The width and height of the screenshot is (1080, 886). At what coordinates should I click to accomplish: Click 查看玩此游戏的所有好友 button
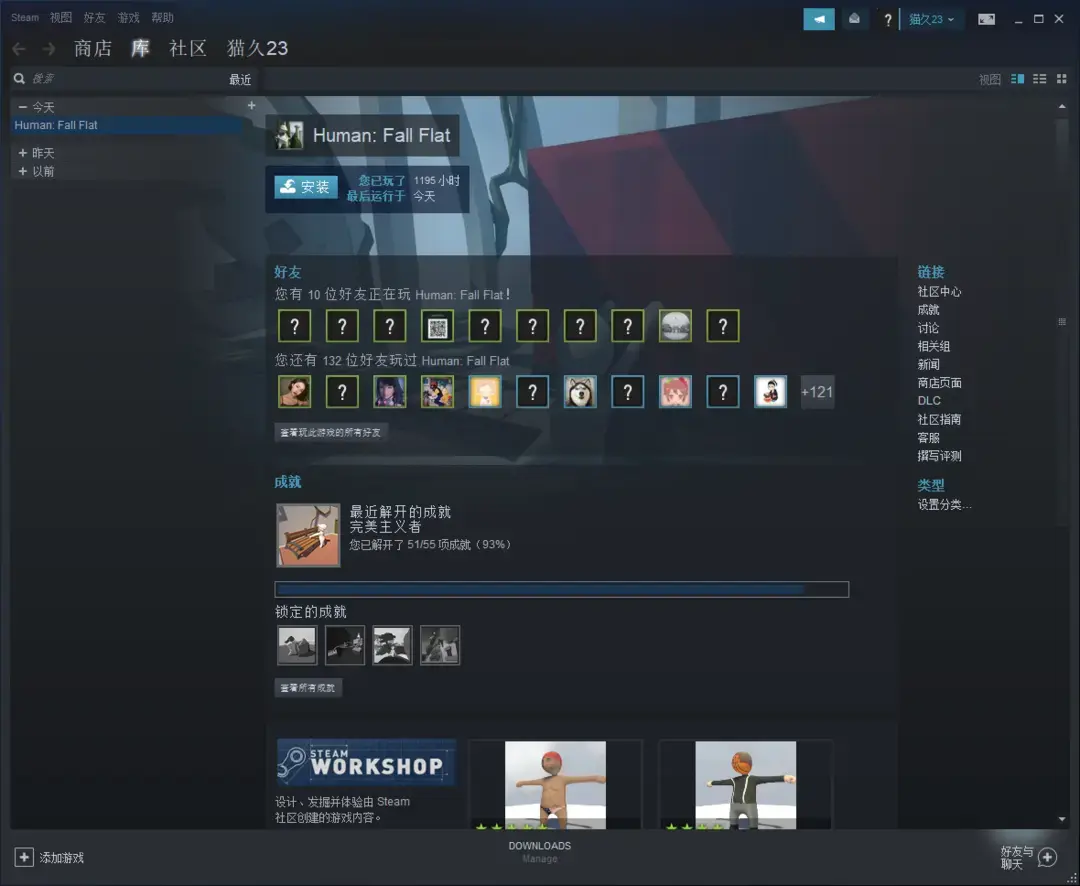pos(331,433)
